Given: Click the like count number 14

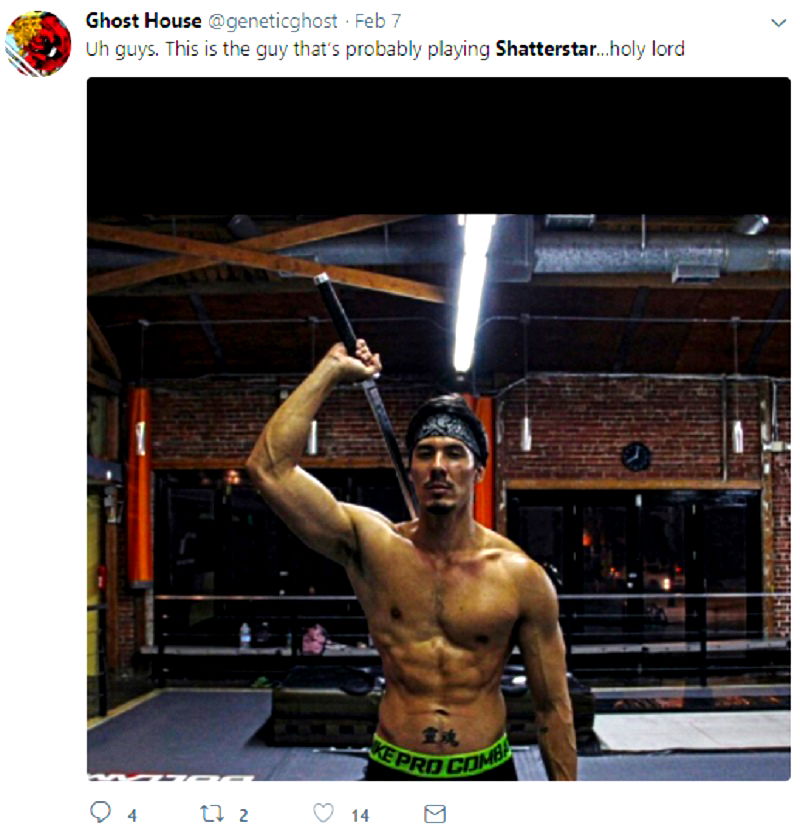Looking at the screenshot, I should [360, 815].
